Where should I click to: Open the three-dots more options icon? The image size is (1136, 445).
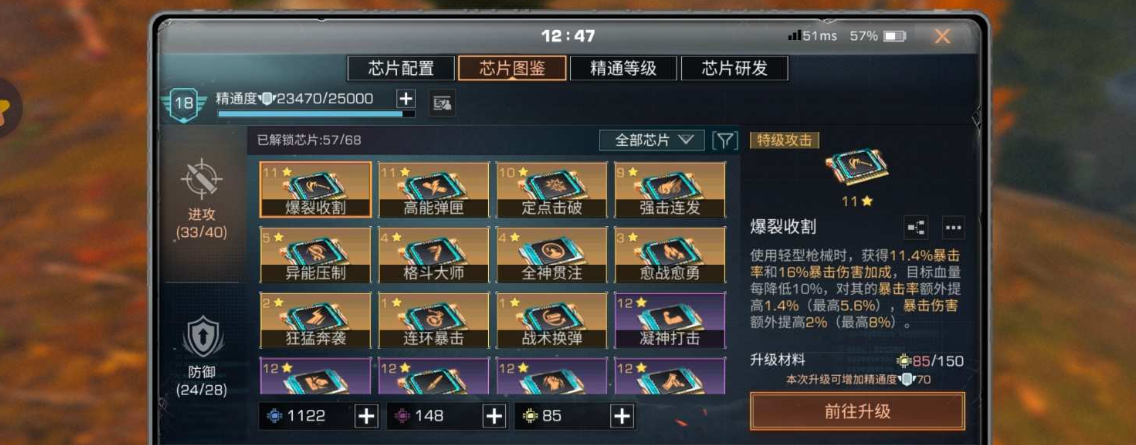pos(953,228)
